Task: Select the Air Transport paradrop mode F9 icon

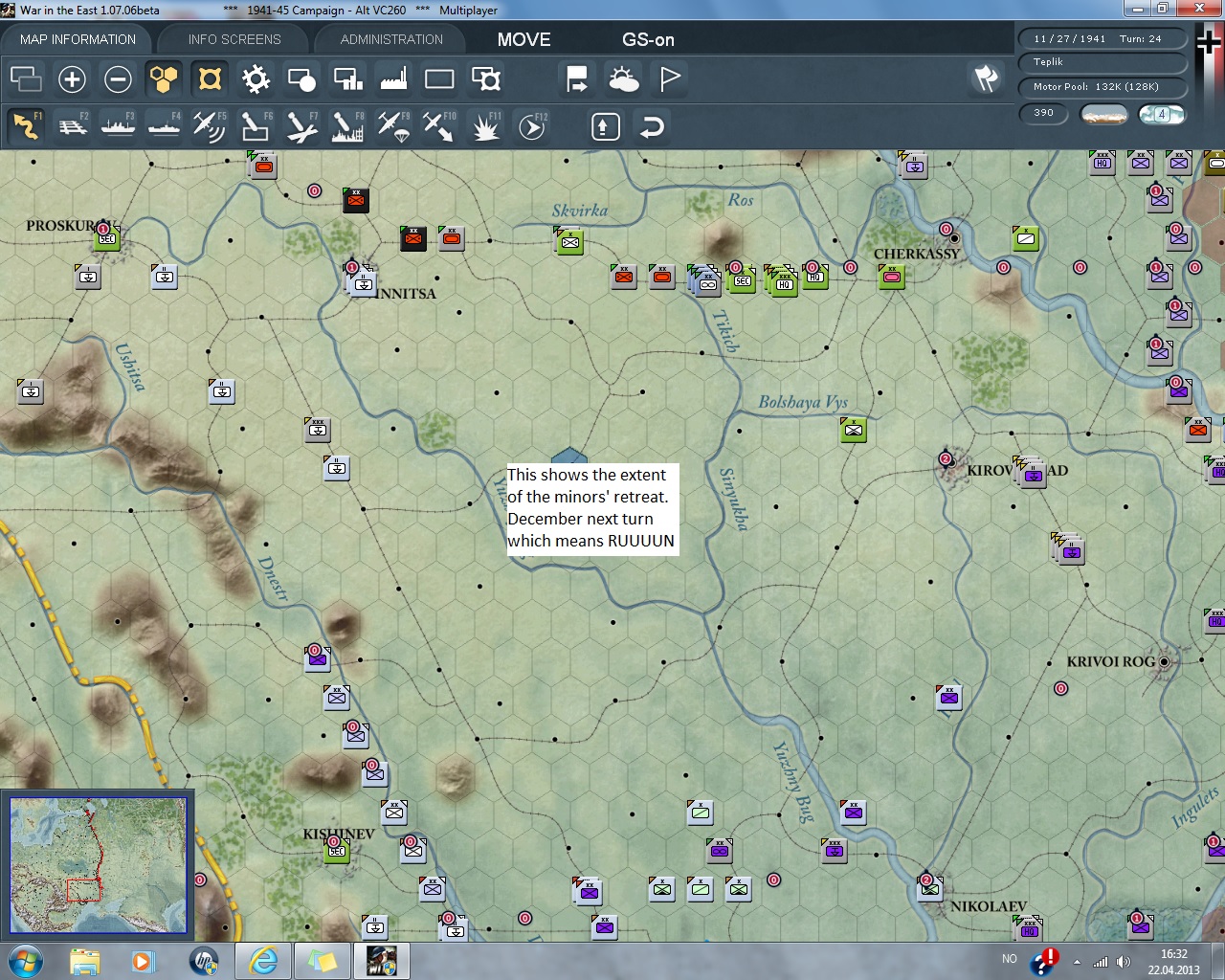Action: 393,126
